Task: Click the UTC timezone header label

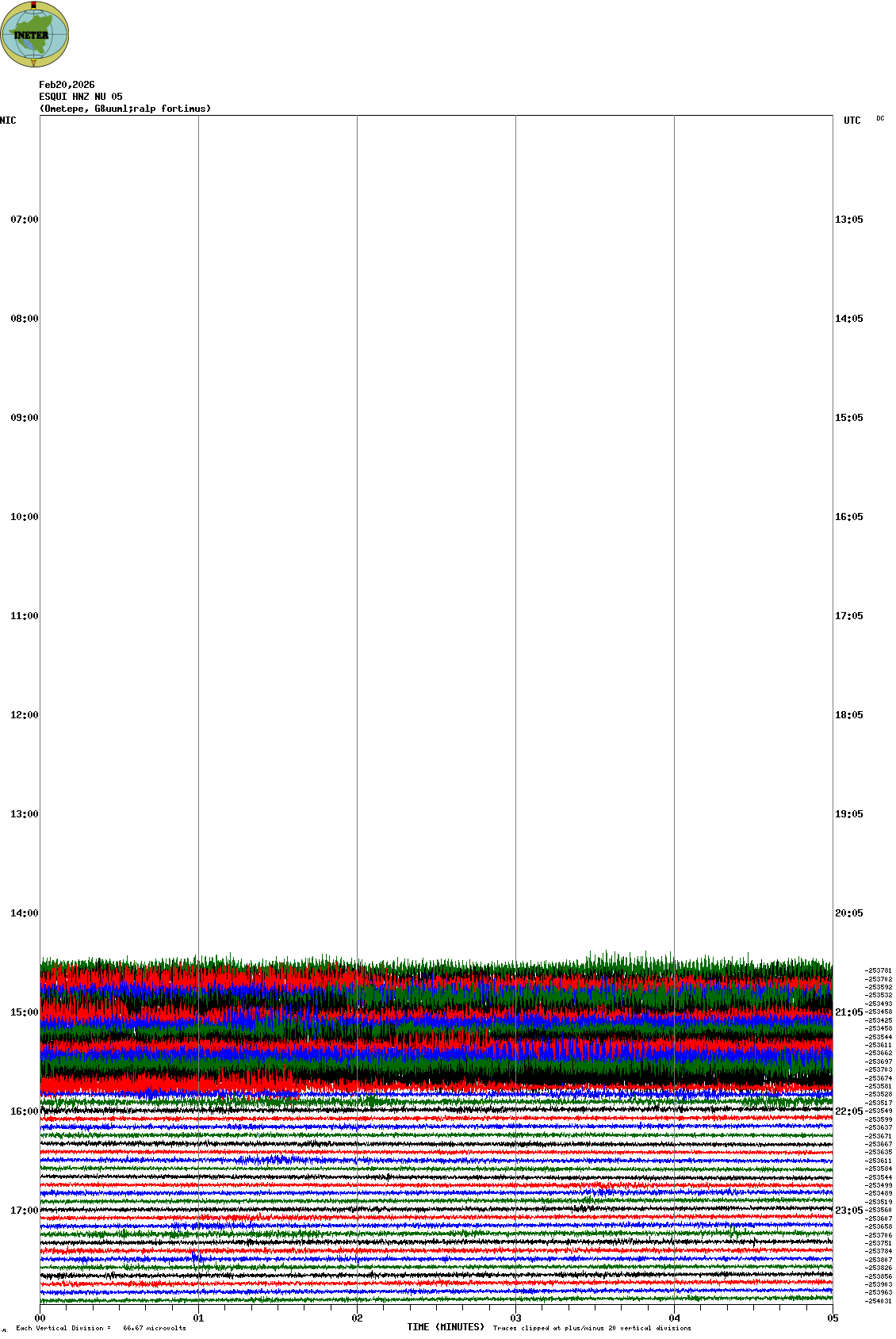Action: [852, 121]
